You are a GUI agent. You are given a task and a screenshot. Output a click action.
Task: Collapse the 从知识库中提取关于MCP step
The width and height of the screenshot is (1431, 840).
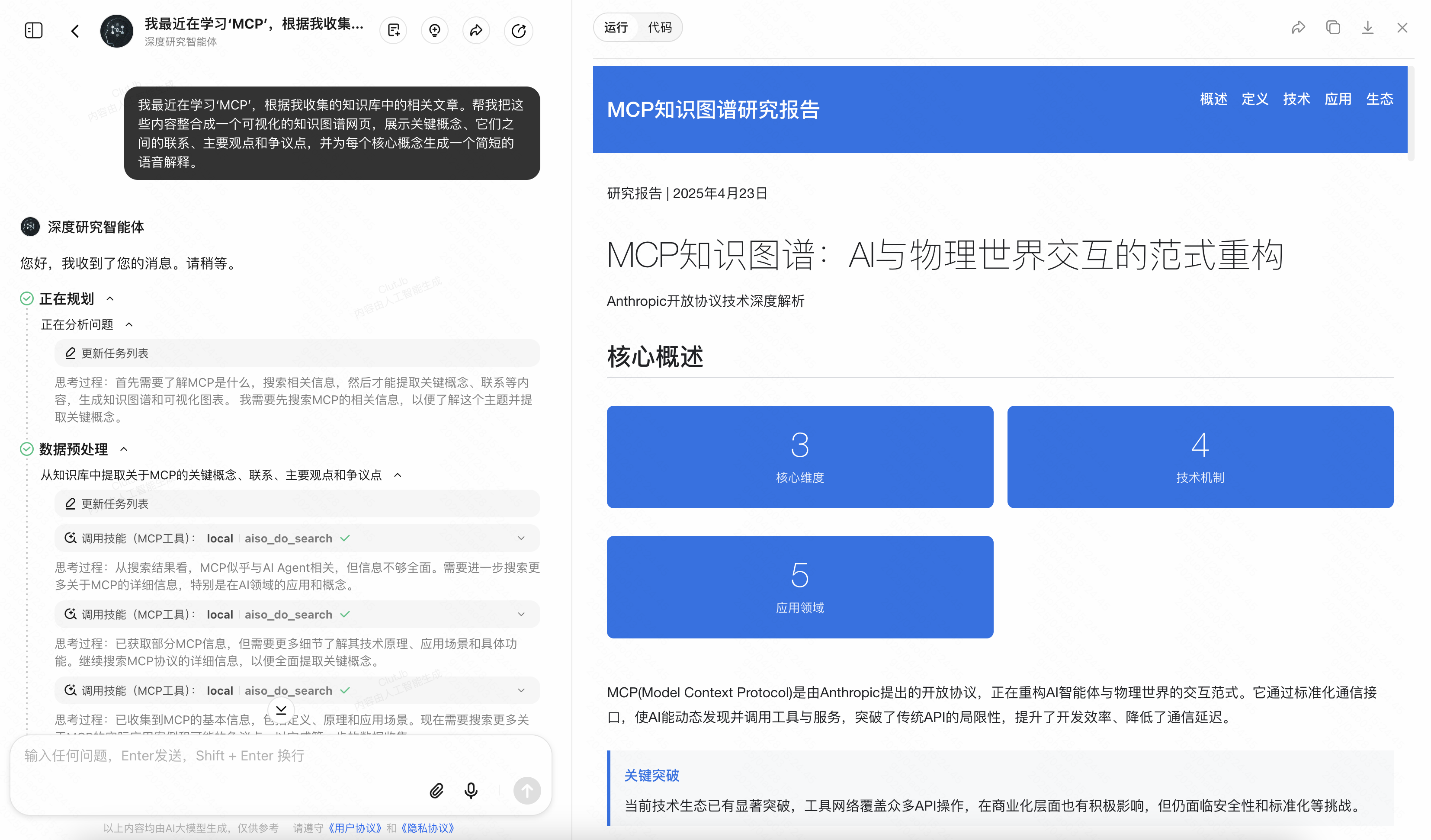398,475
